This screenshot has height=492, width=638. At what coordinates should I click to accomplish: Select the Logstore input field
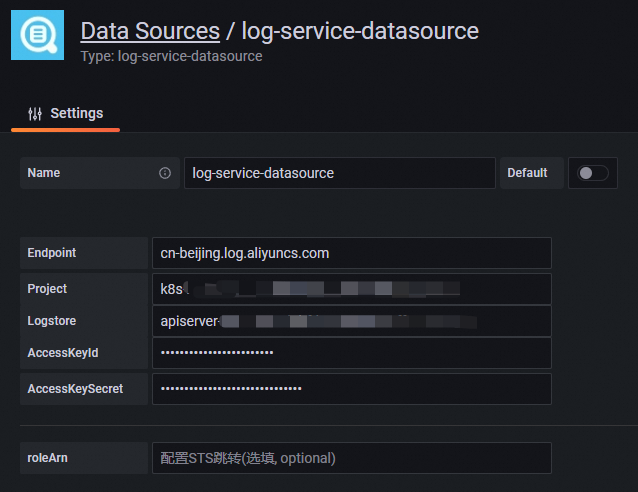point(352,321)
